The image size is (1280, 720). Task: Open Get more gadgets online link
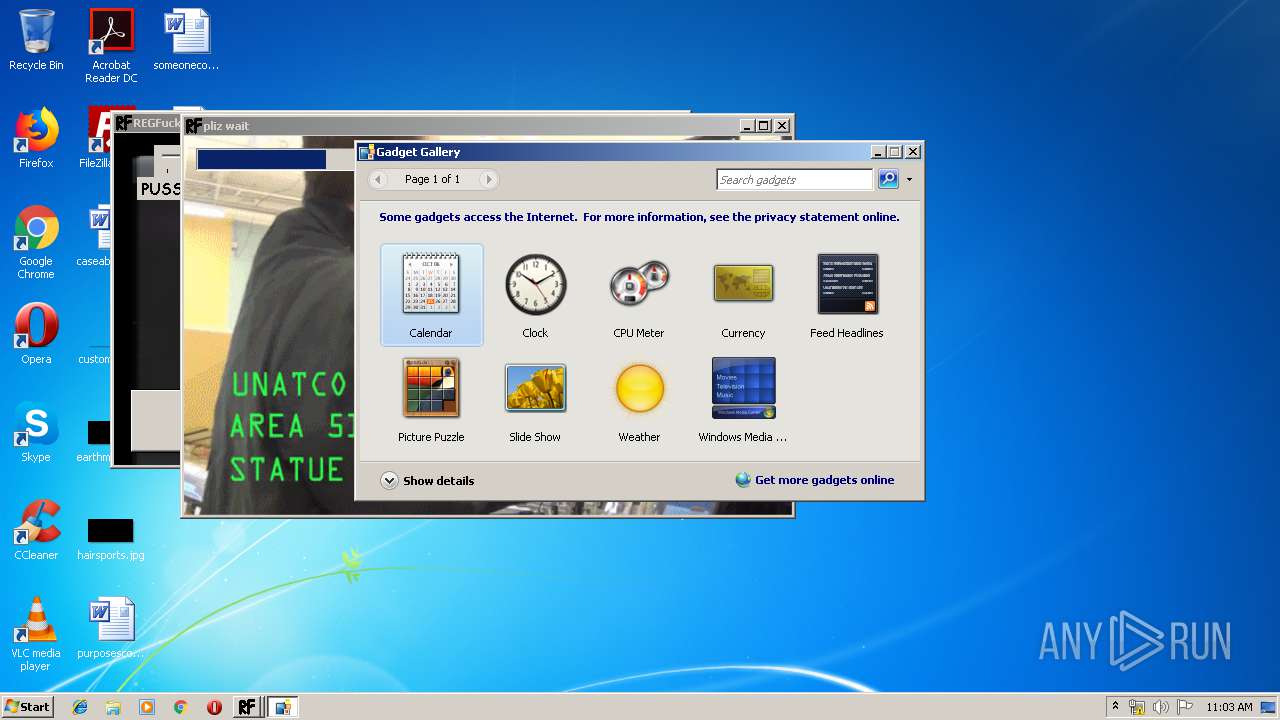coord(815,480)
